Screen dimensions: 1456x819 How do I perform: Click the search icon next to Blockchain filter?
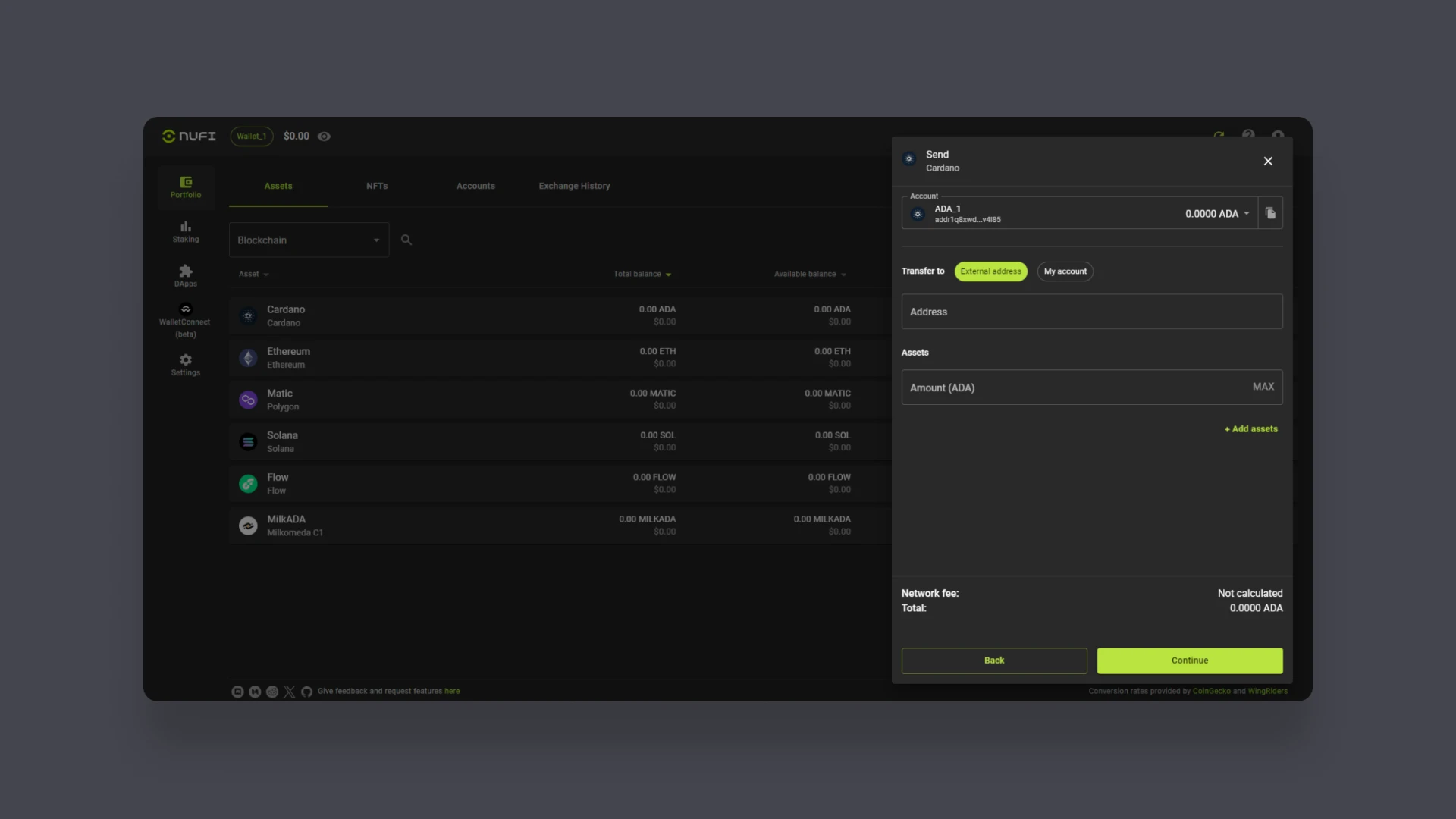(x=406, y=240)
